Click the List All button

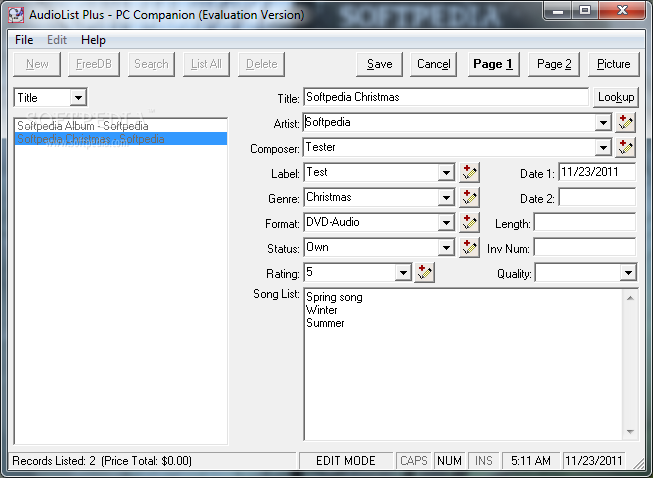[206, 64]
